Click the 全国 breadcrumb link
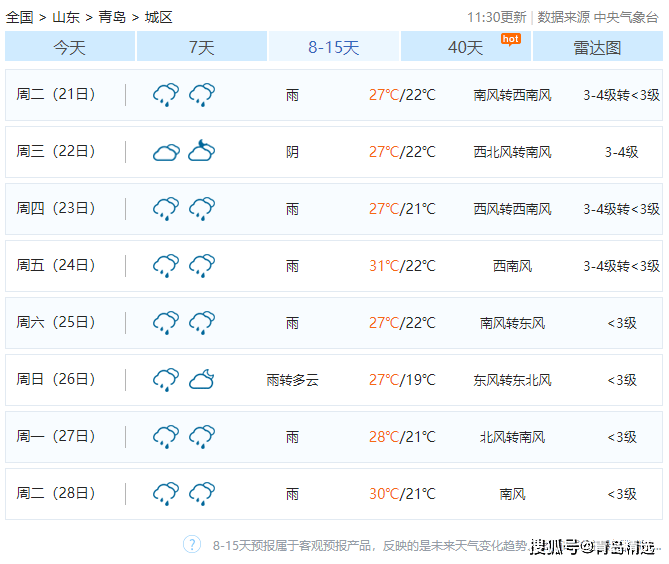Screen dimensions: 669x564 [x=20, y=17]
